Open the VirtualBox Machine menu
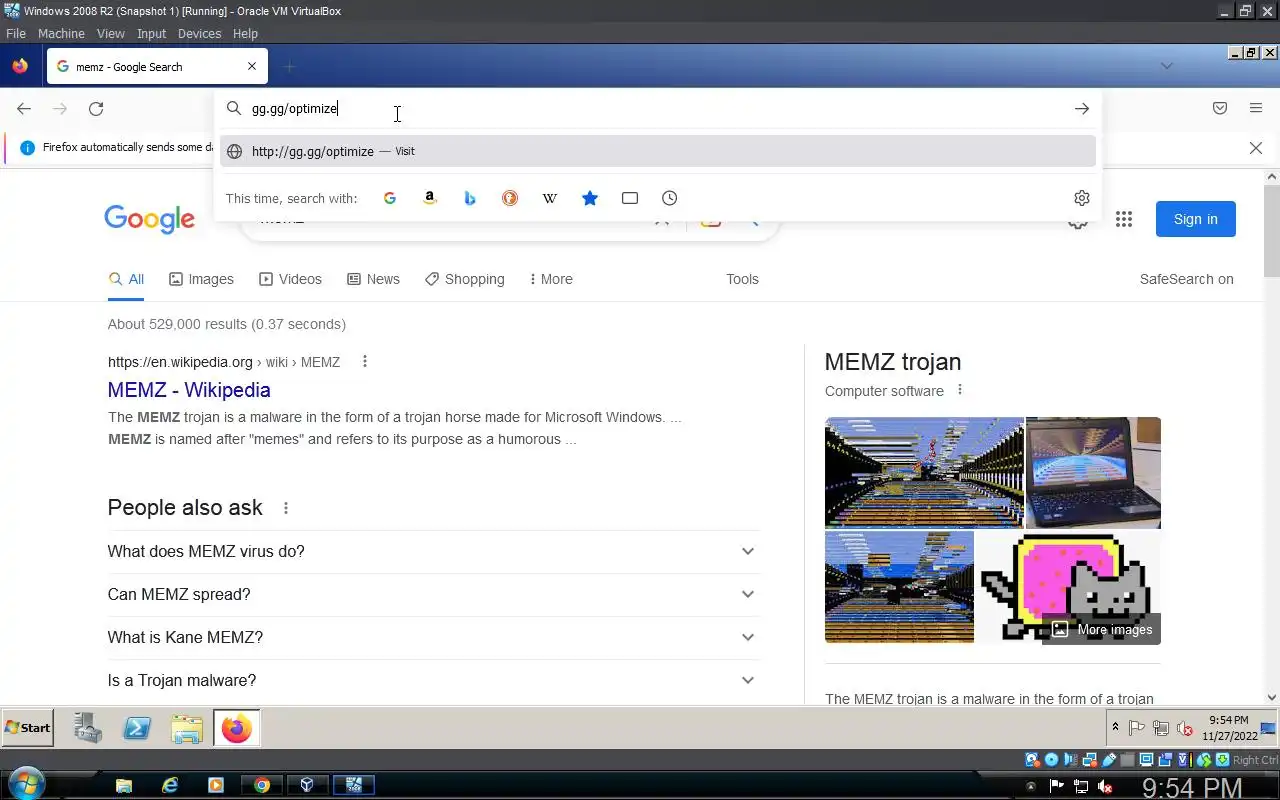The height and width of the screenshot is (800, 1280). [x=61, y=33]
